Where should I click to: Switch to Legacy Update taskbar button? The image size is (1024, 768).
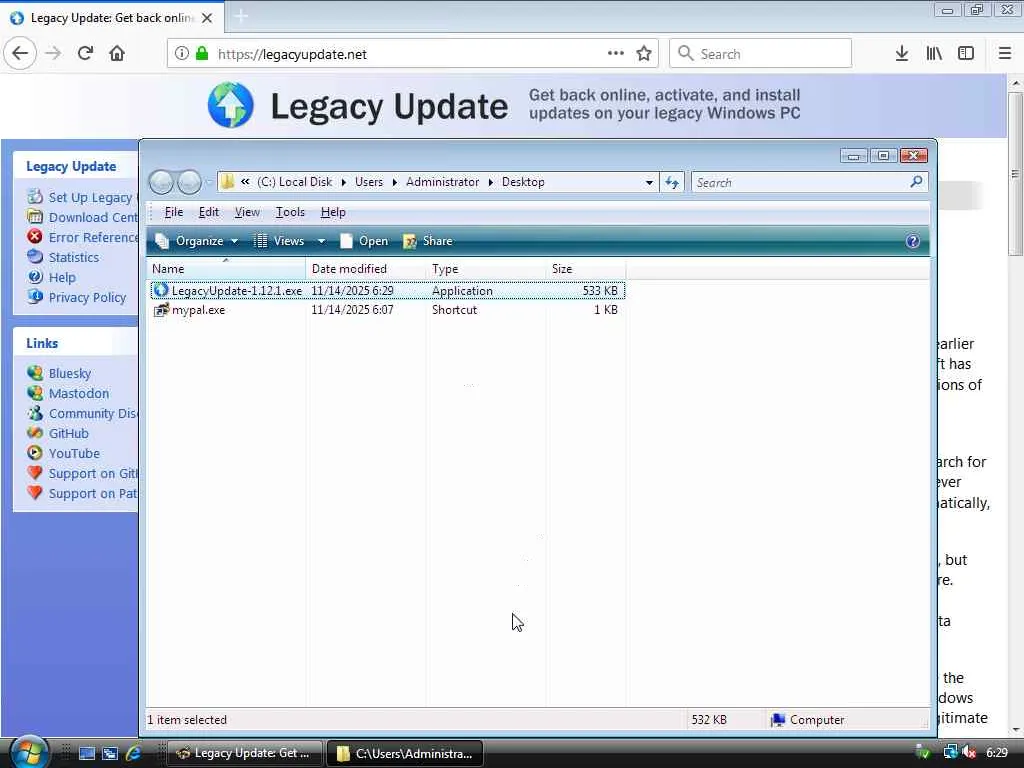pyautogui.click(x=245, y=753)
